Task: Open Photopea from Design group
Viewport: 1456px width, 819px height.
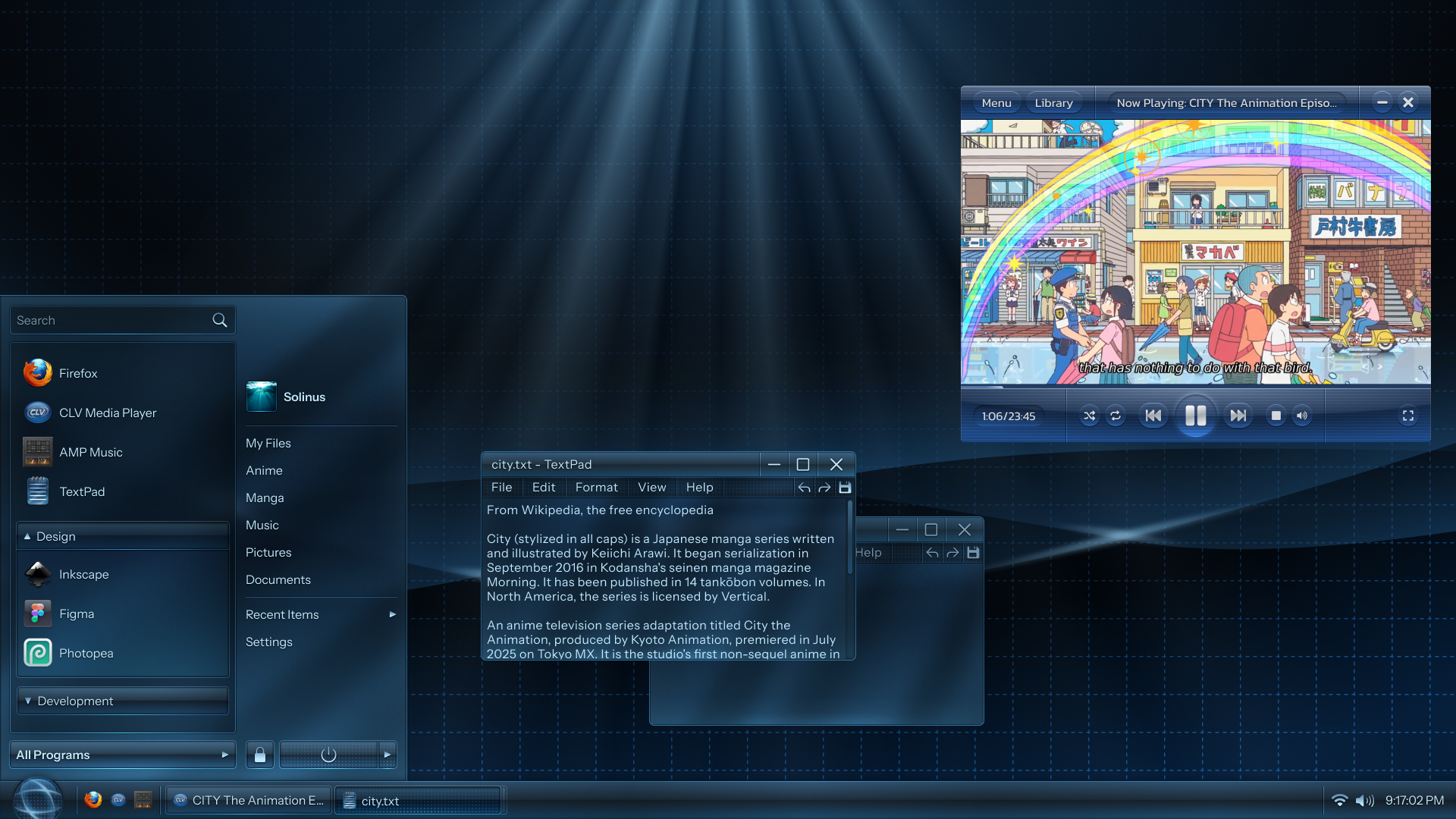Action: (x=86, y=653)
